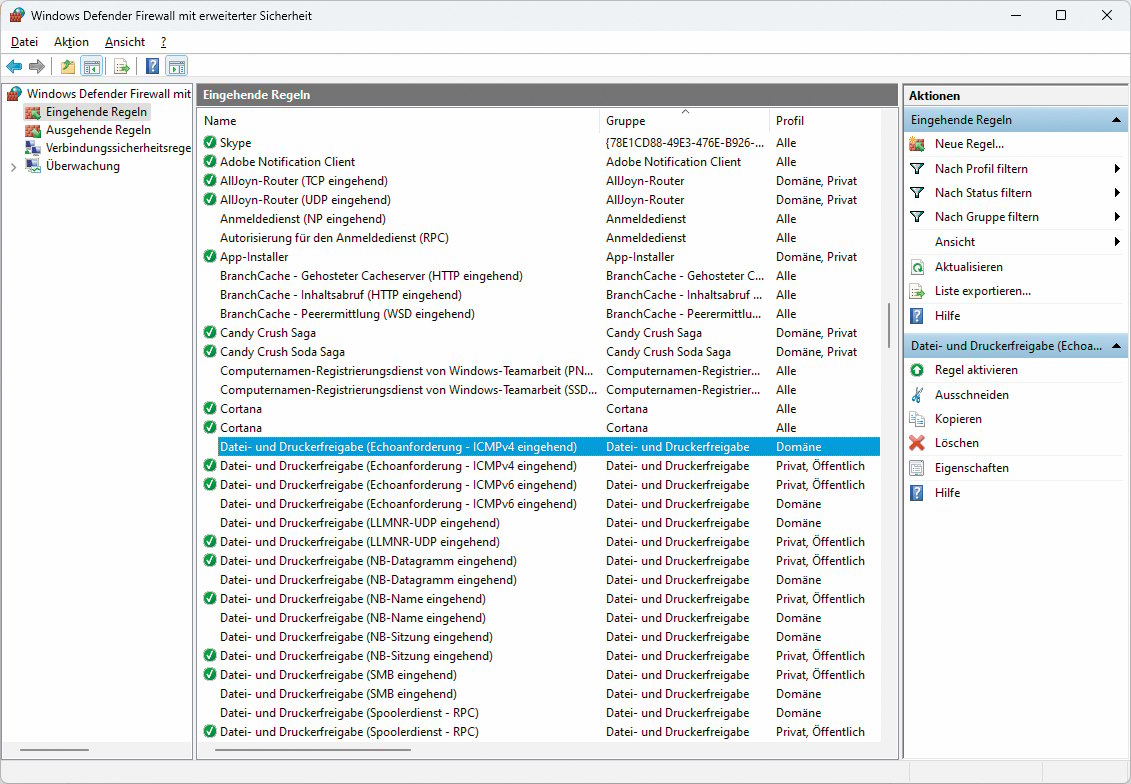The height and width of the screenshot is (784, 1131).
Task: Select Autorisierung für den Anmeldedienst (RPC) rule
Action: pyautogui.click(x=541, y=237)
